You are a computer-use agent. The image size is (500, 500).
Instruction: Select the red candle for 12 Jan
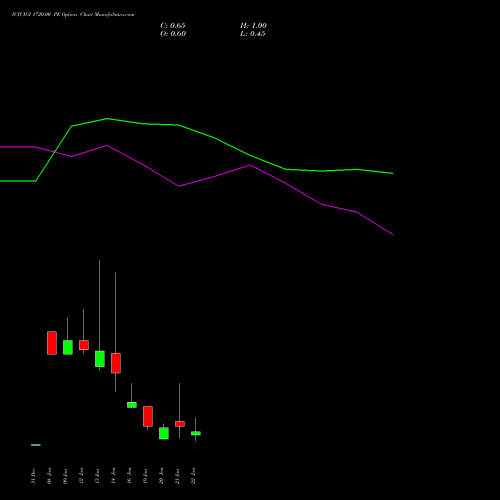pos(84,345)
